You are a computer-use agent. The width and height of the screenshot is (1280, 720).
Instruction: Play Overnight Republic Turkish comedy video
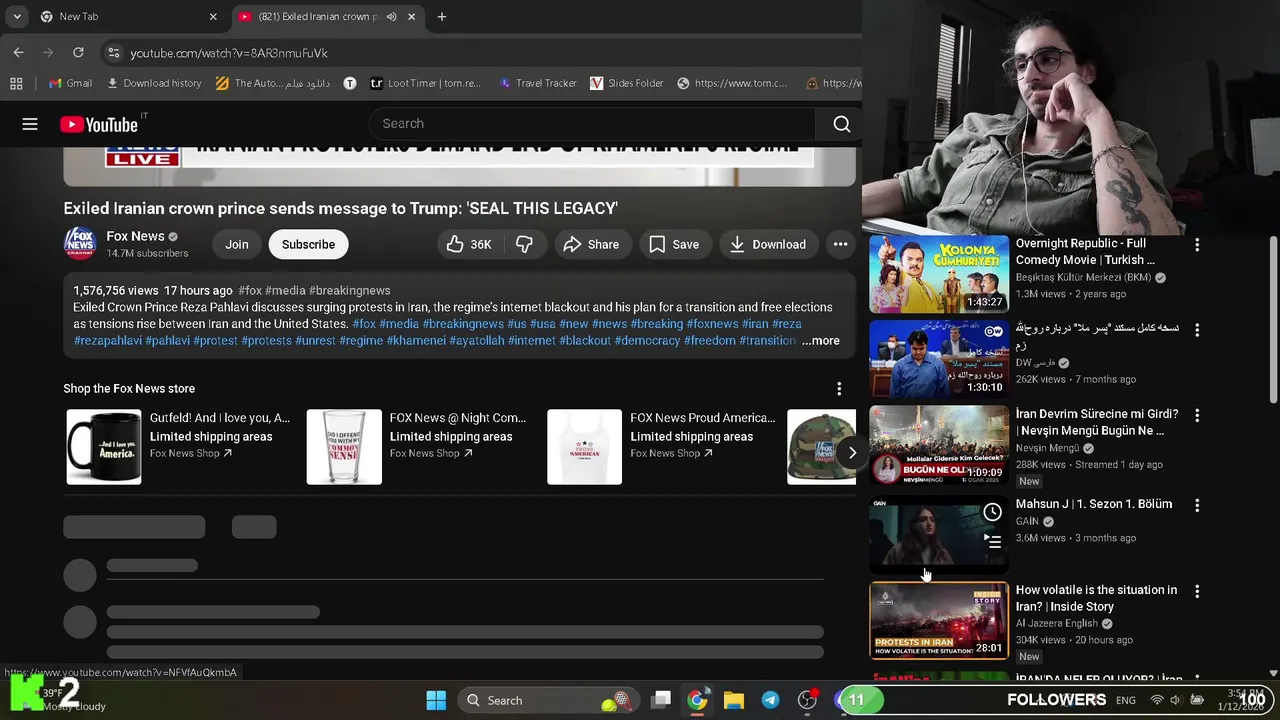(939, 273)
